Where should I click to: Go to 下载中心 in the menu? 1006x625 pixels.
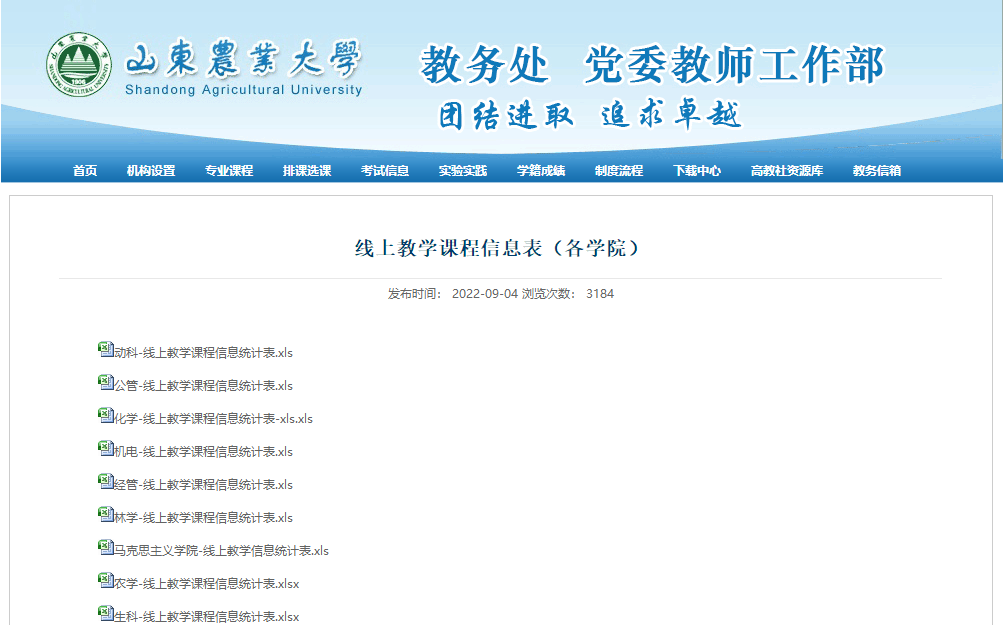[x=697, y=171]
